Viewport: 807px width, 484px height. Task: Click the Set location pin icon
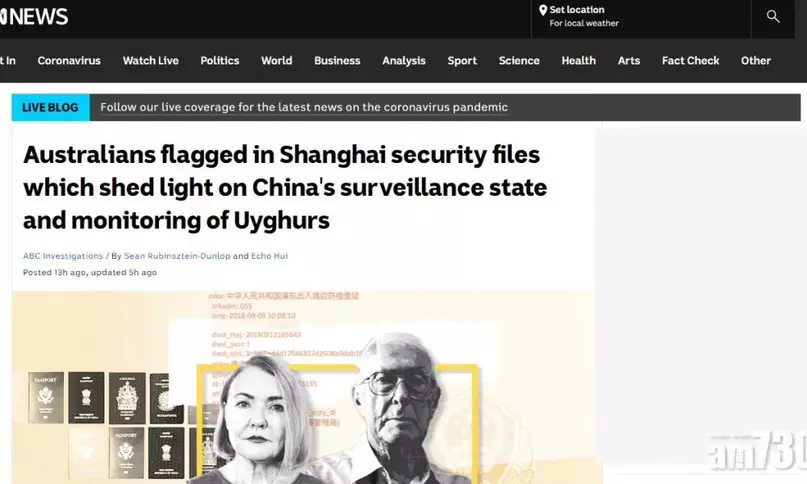coord(542,10)
